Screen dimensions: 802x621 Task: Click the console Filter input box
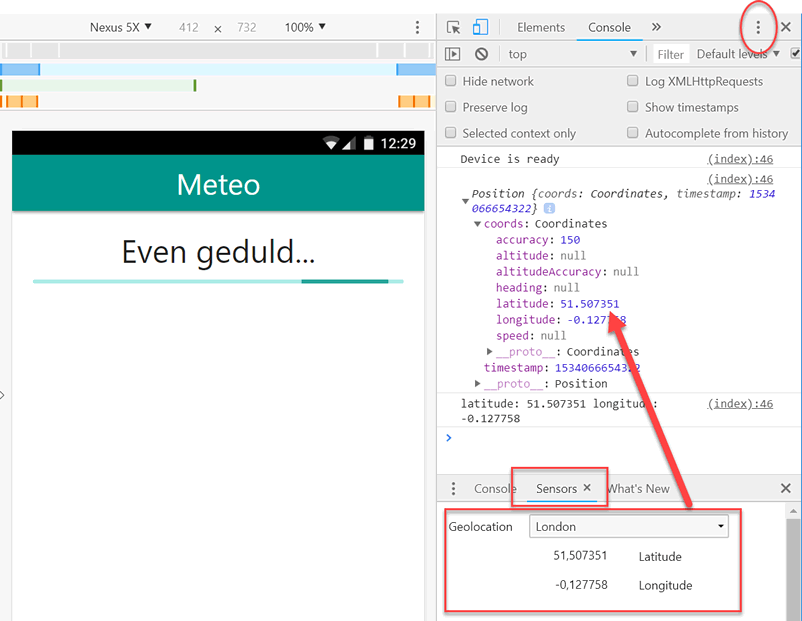tap(671, 54)
